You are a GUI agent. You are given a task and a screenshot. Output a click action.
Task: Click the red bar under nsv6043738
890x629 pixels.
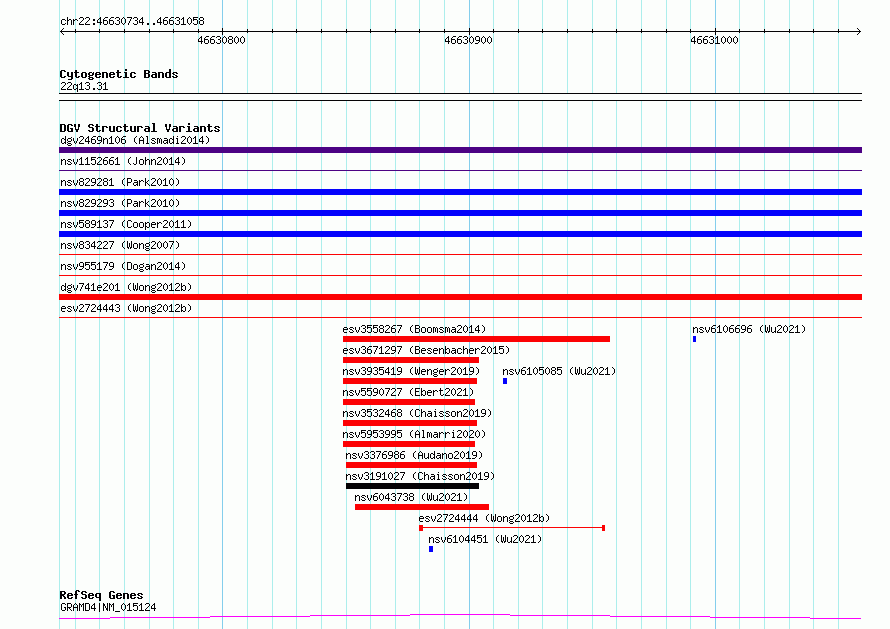[422, 507]
